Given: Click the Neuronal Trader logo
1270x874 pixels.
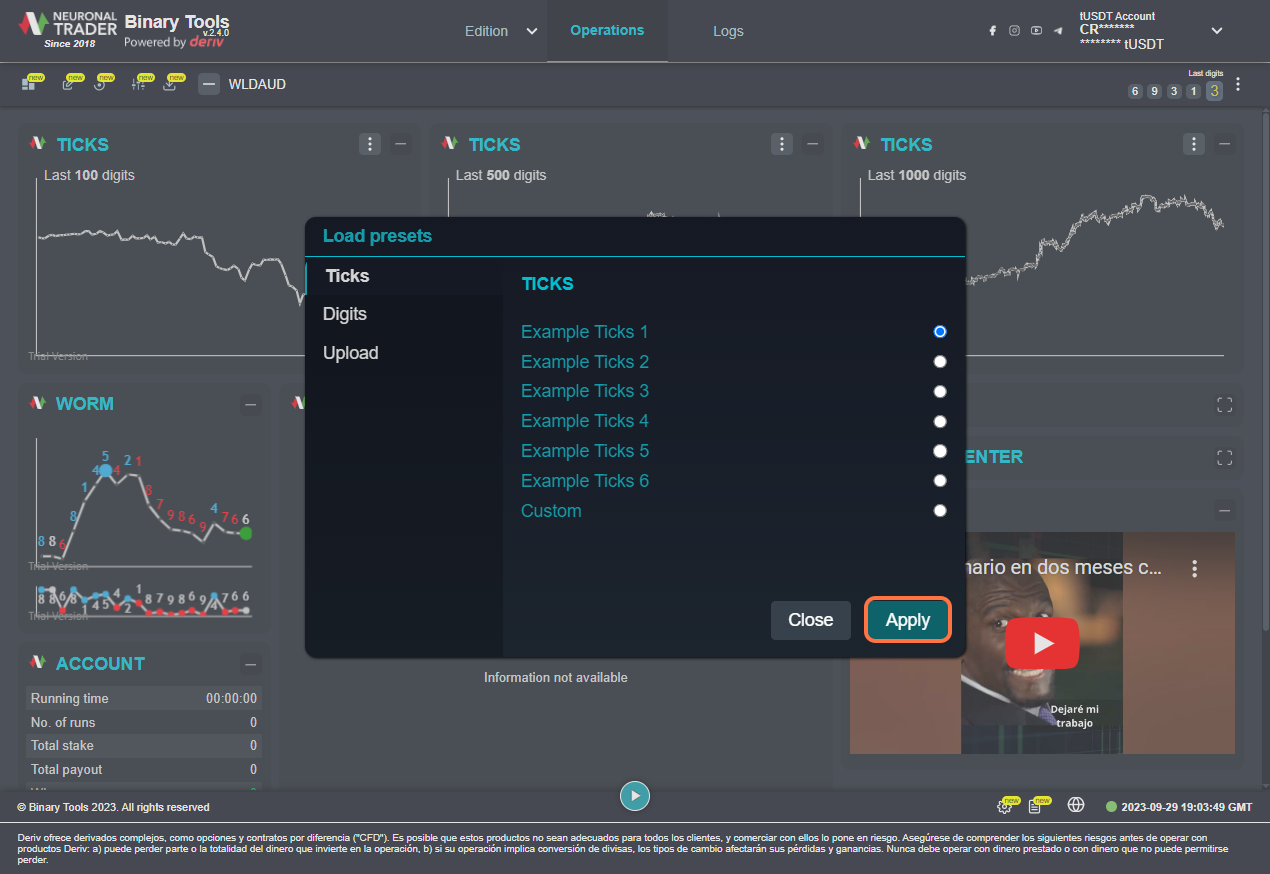Looking at the screenshot, I should click(x=68, y=30).
